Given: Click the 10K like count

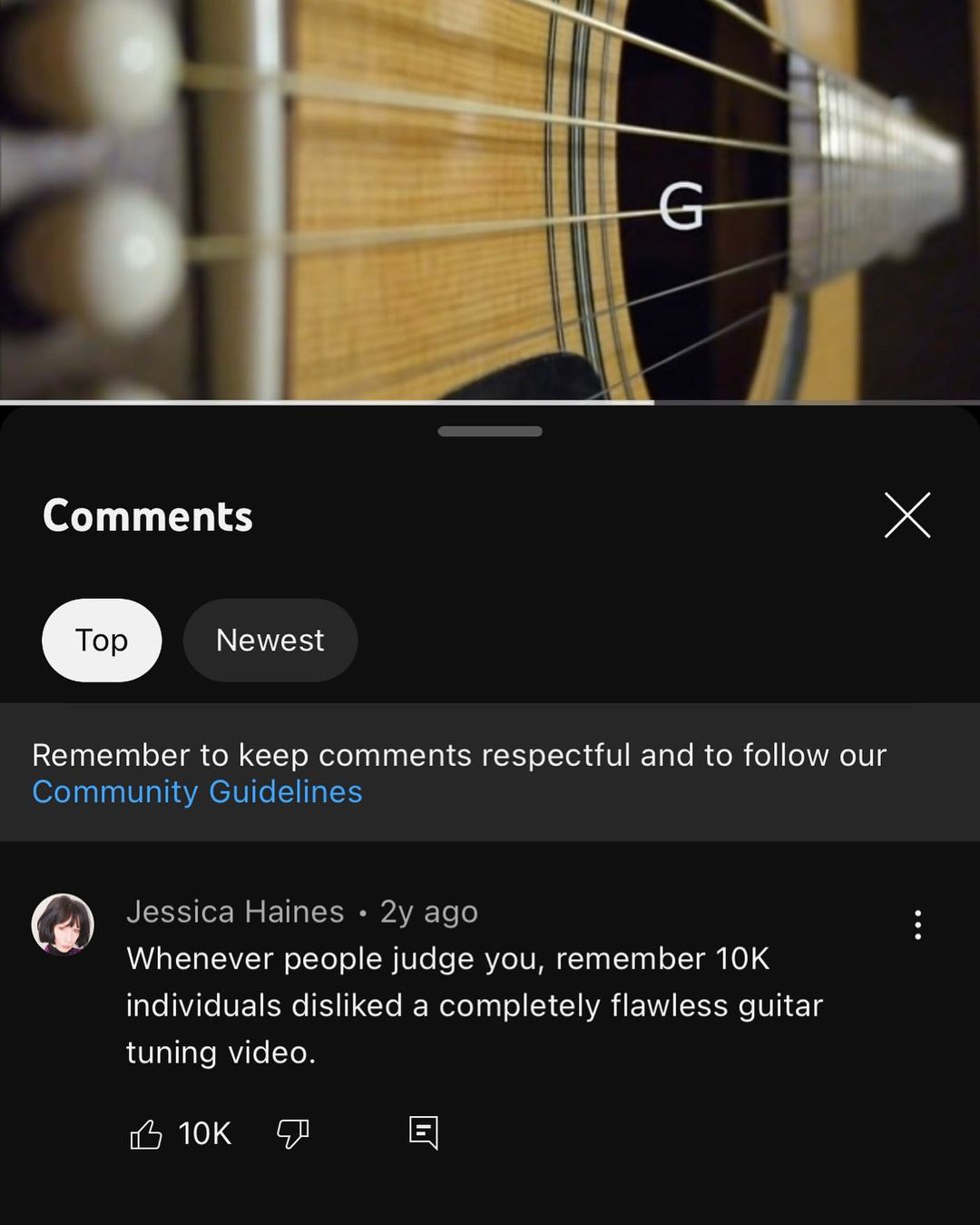Looking at the screenshot, I should pyautogui.click(x=204, y=1133).
